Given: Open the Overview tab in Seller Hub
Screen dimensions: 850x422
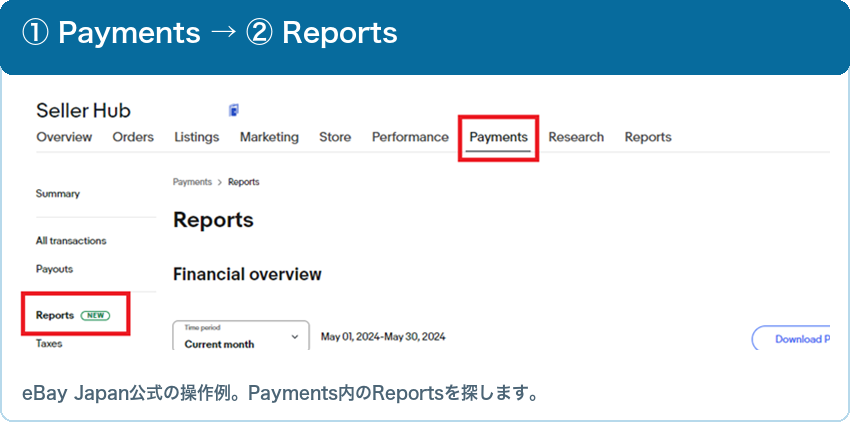Looking at the screenshot, I should 64,137.
